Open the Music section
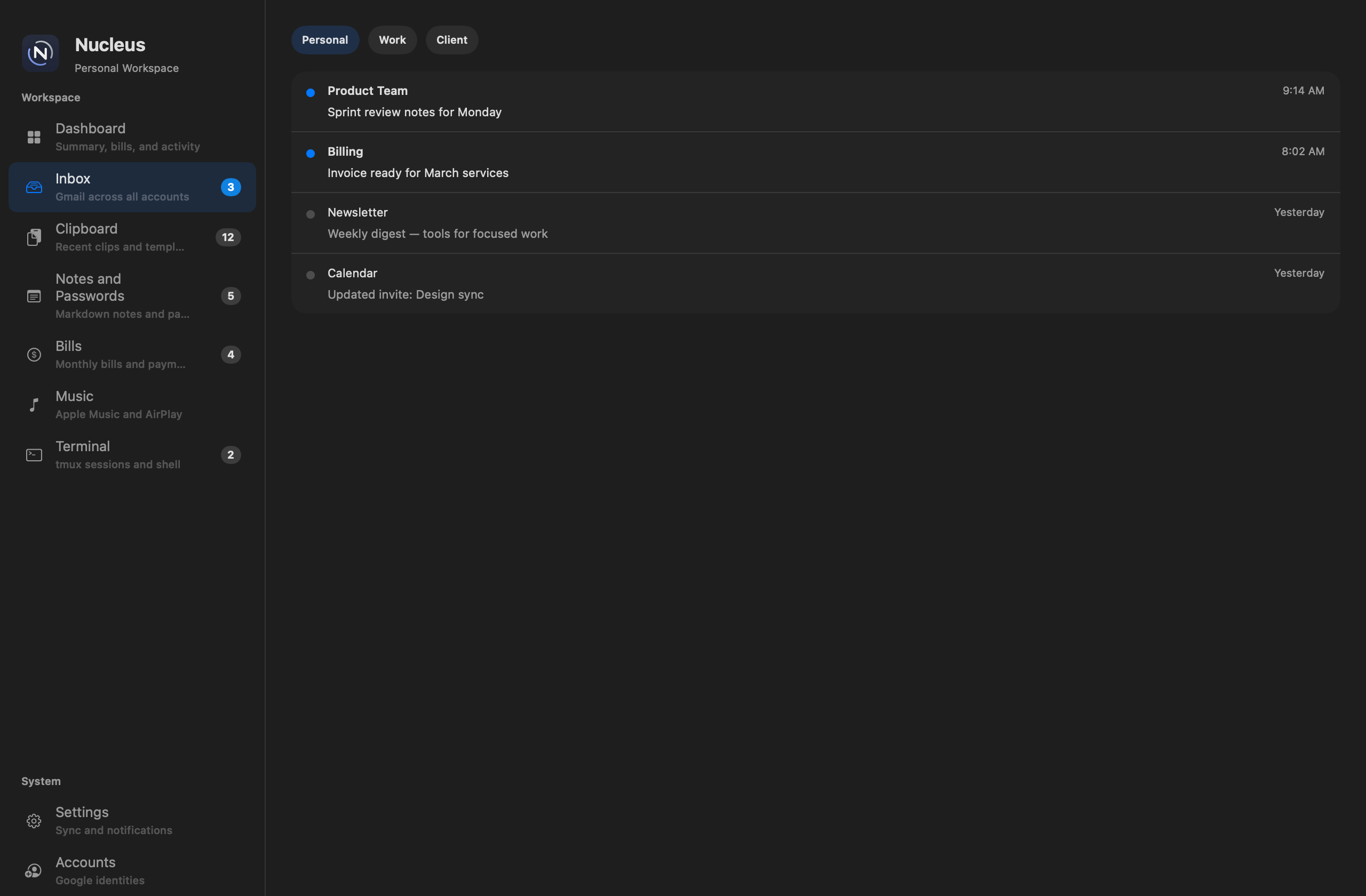The height and width of the screenshot is (896, 1366). pyautogui.click(x=132, y=404)
